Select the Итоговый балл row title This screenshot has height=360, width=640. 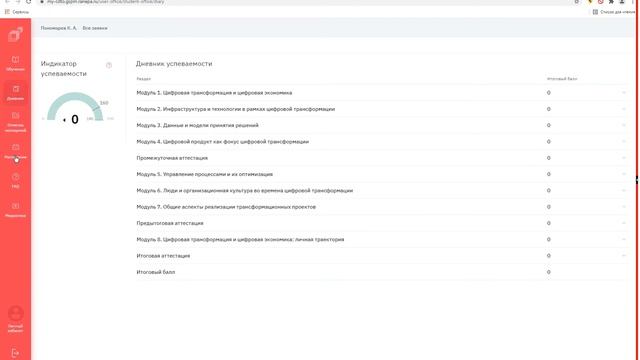pos(156,272)
